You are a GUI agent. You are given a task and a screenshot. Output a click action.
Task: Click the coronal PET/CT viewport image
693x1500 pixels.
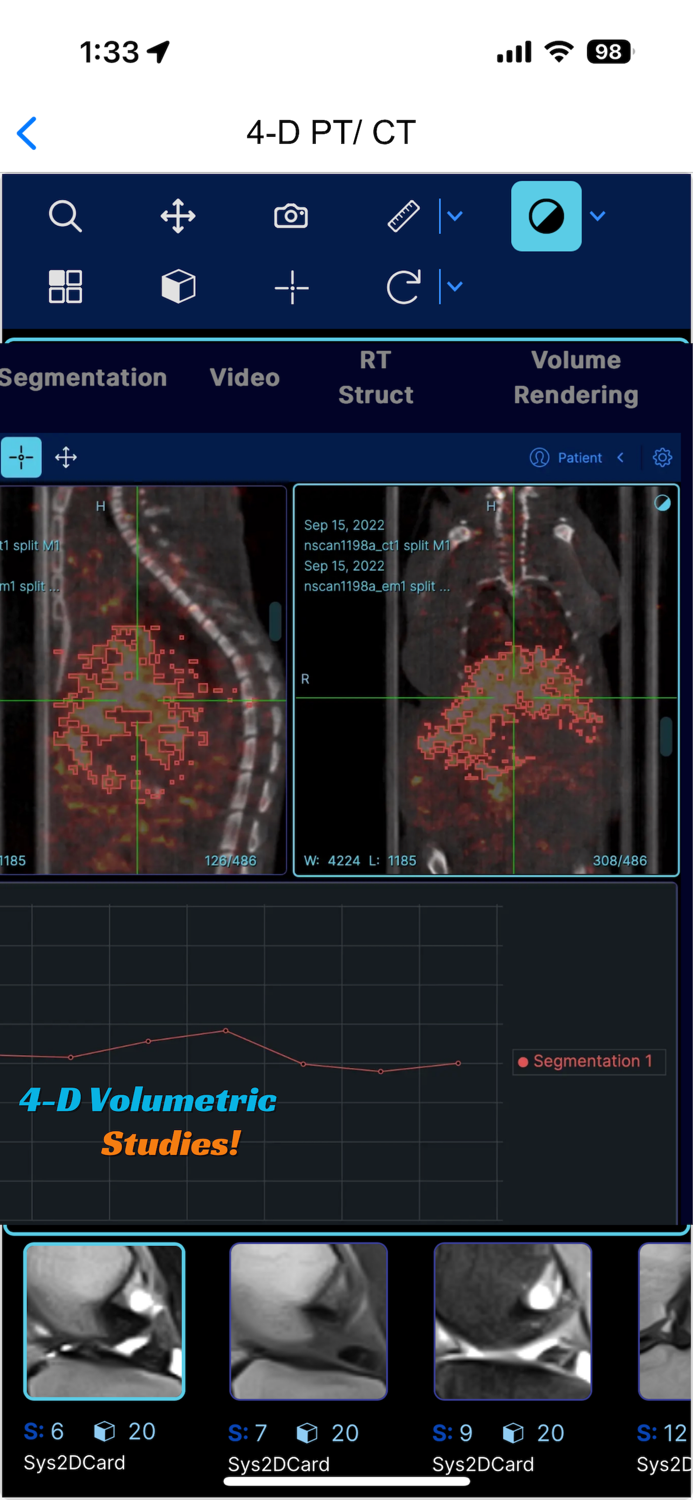click(x=486, y=680)
